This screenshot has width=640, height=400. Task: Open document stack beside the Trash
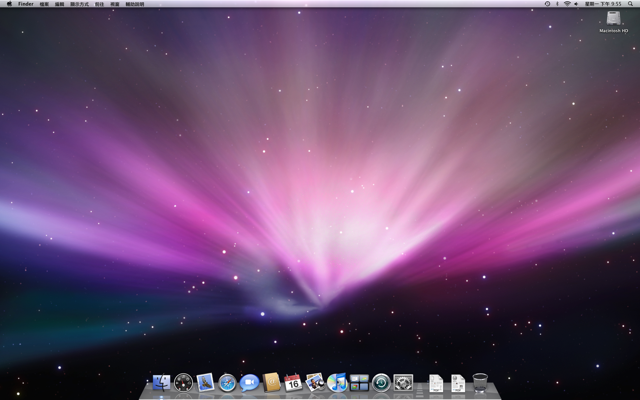[458, 383]
